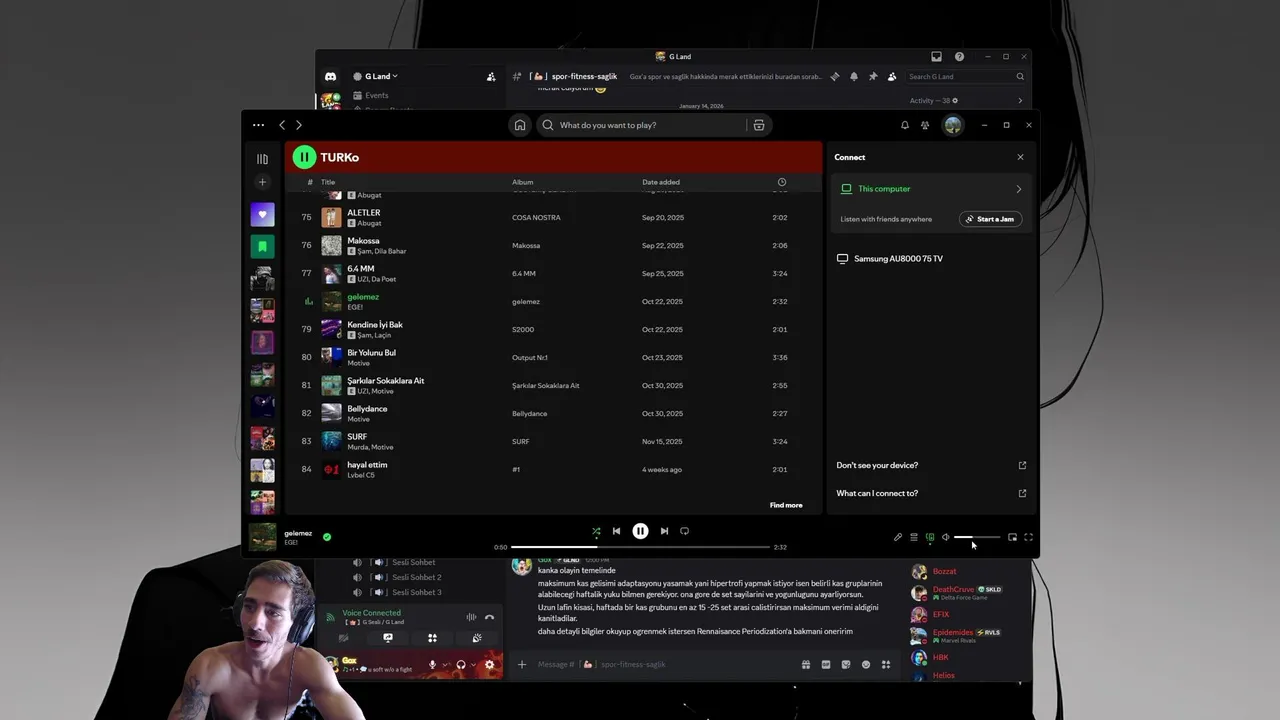Show pinned messages in Discord

click(x=873, y=76)
